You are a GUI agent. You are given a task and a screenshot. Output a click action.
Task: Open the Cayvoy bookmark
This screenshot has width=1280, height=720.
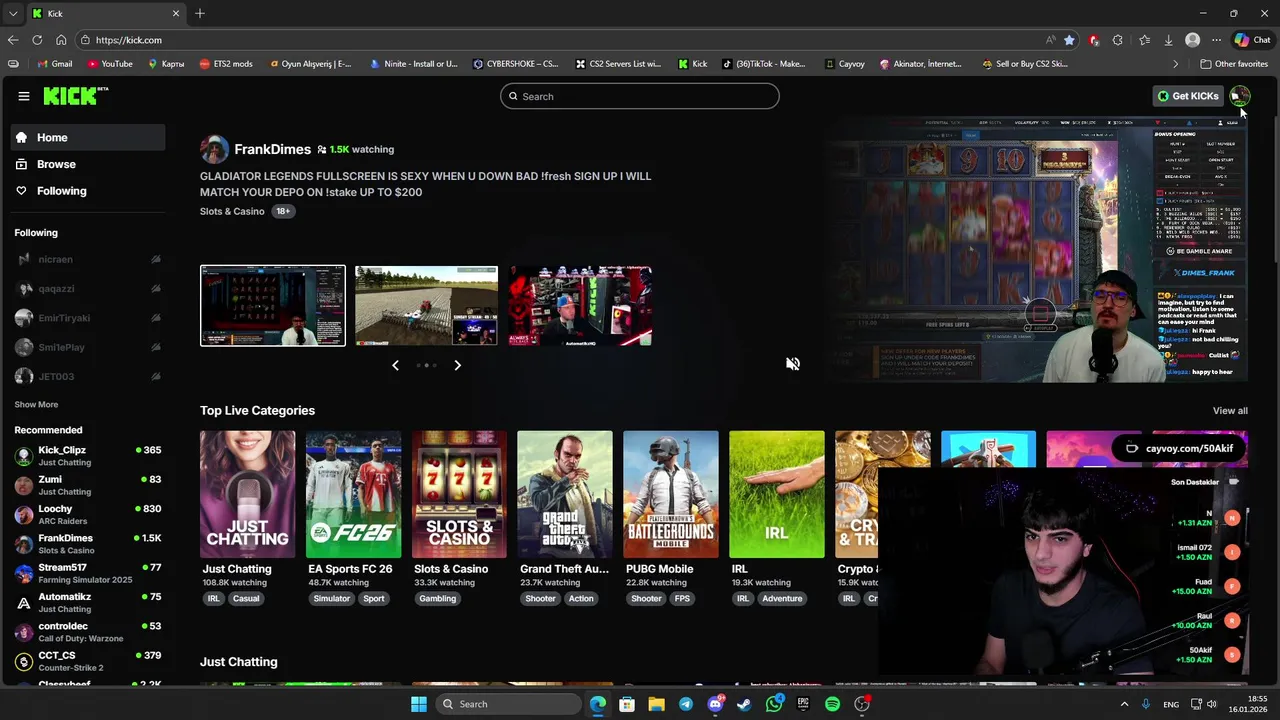tap(845, 64)
